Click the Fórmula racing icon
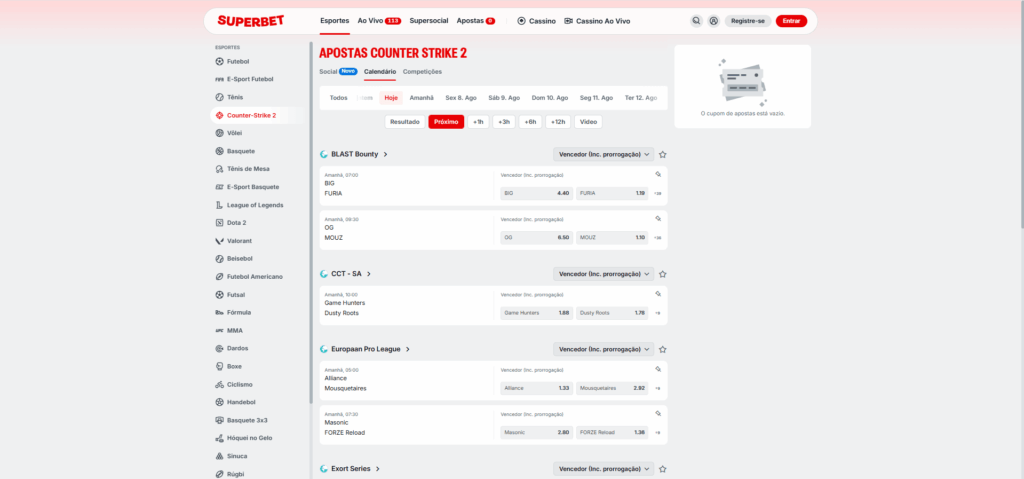Screen dimensions: 1024x479 point(219,312)
